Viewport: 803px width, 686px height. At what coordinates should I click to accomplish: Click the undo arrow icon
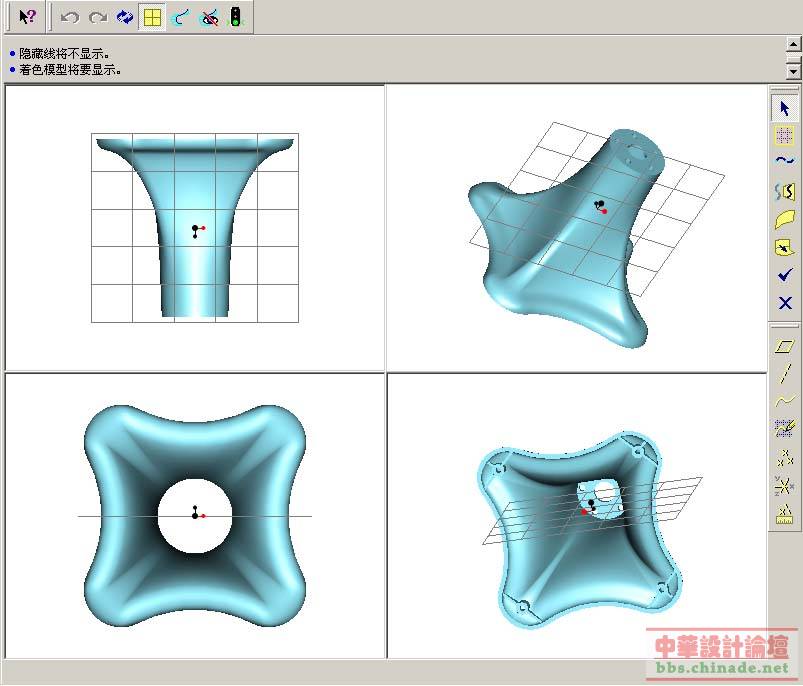pyautogui.click(x=70, y=18)
